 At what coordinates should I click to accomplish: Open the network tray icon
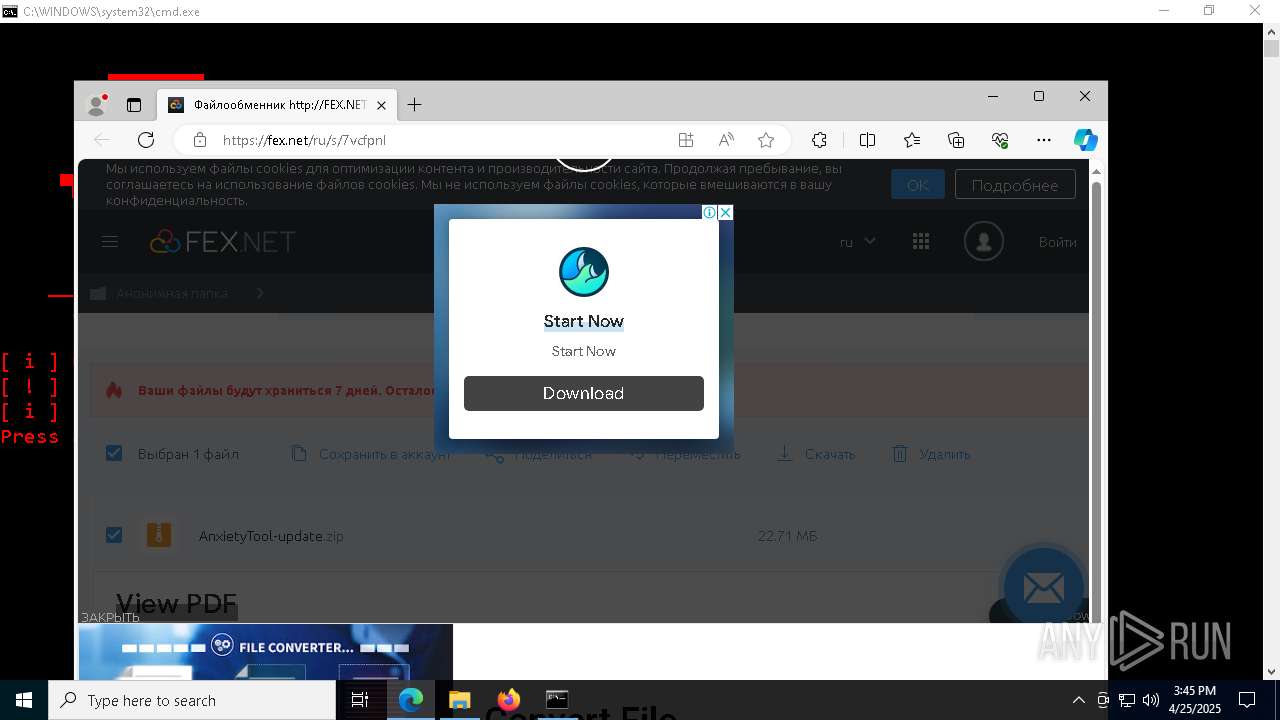pyautogui.click(x=1126, y=700)
